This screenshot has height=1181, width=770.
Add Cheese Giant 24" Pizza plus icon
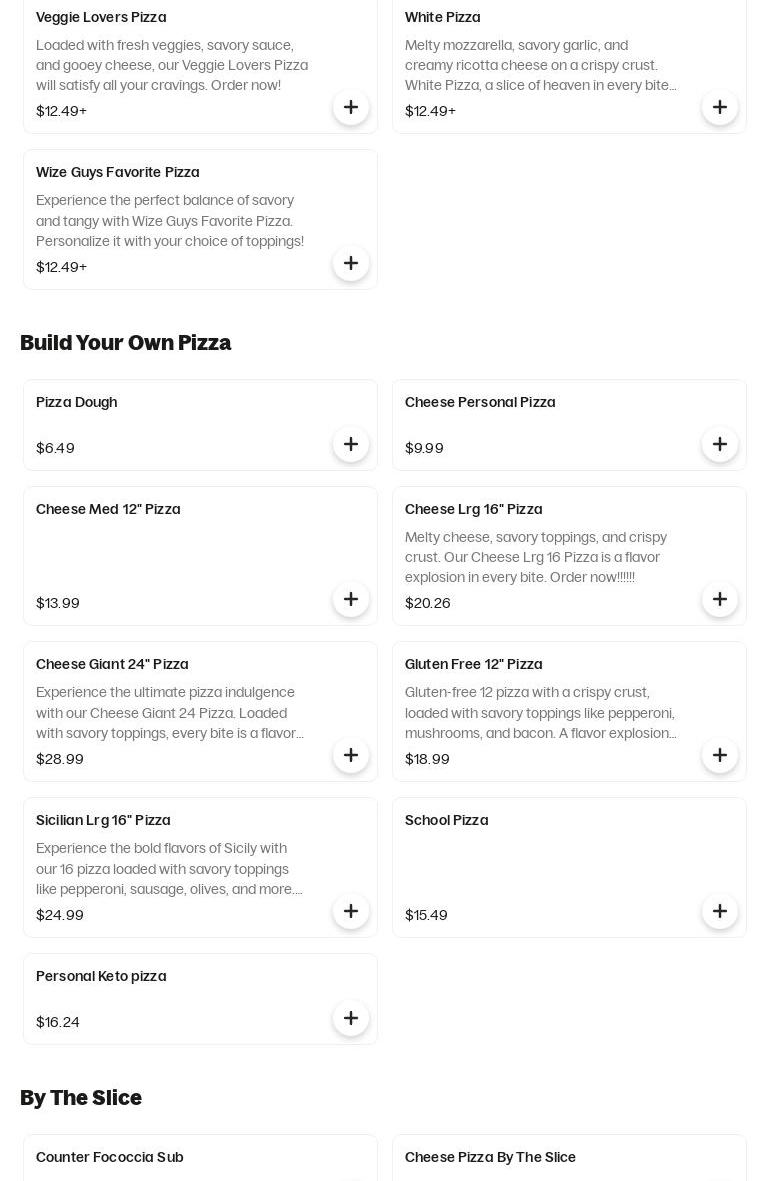[351, 755]
